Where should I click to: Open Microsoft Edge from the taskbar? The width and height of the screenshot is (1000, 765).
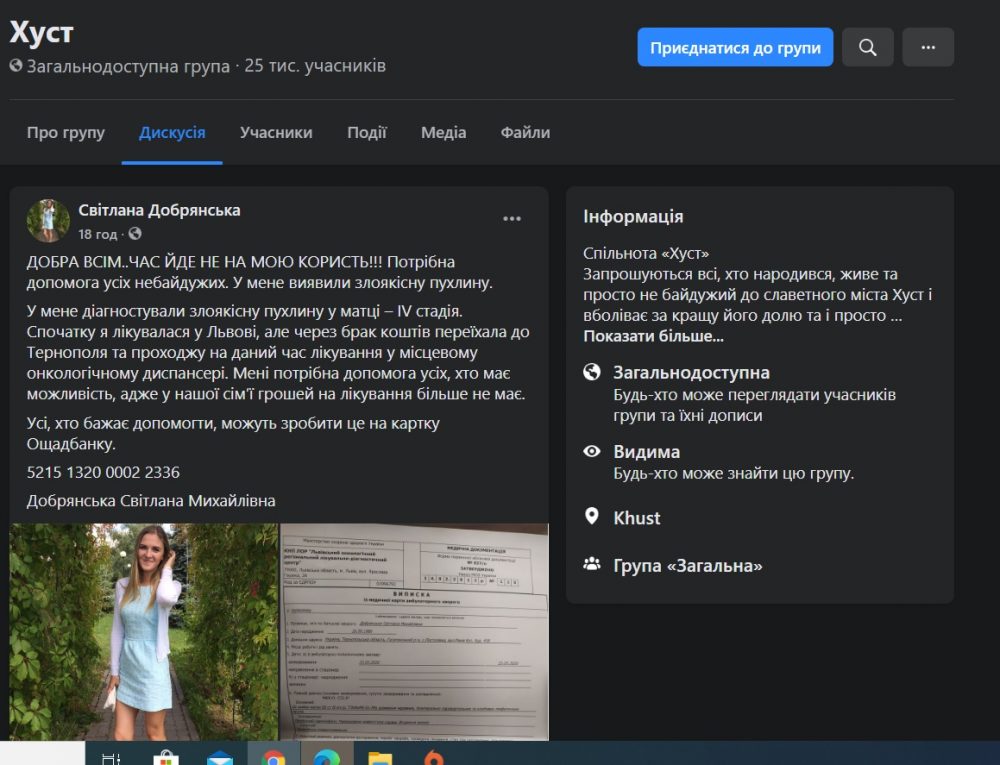coord(326,757)
